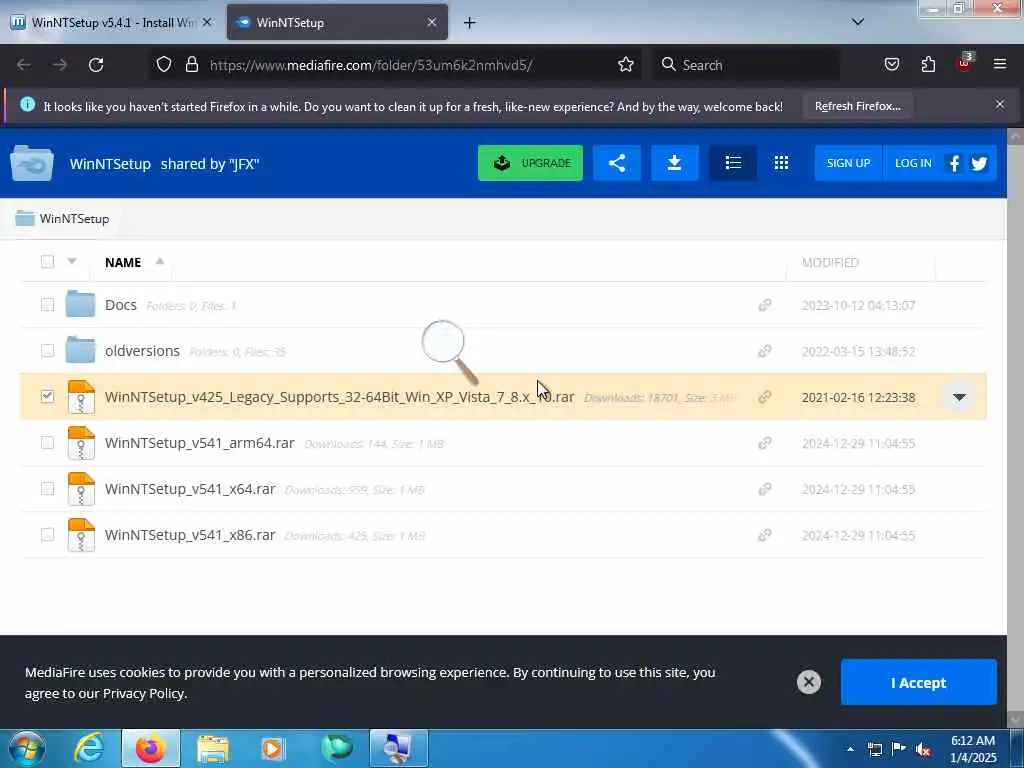Close the WinNTSetup v5.4.1 tab
The height and width of the screenshot is (768, 1024).
click(207, 22)
